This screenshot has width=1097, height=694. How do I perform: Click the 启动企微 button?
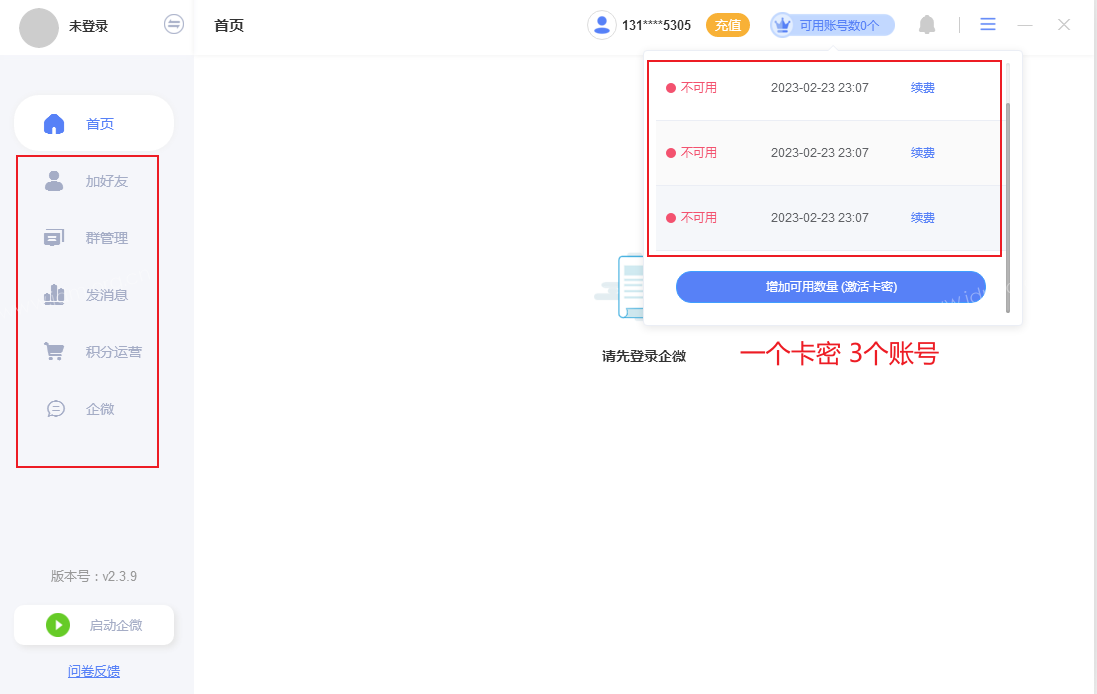[94, 625]
